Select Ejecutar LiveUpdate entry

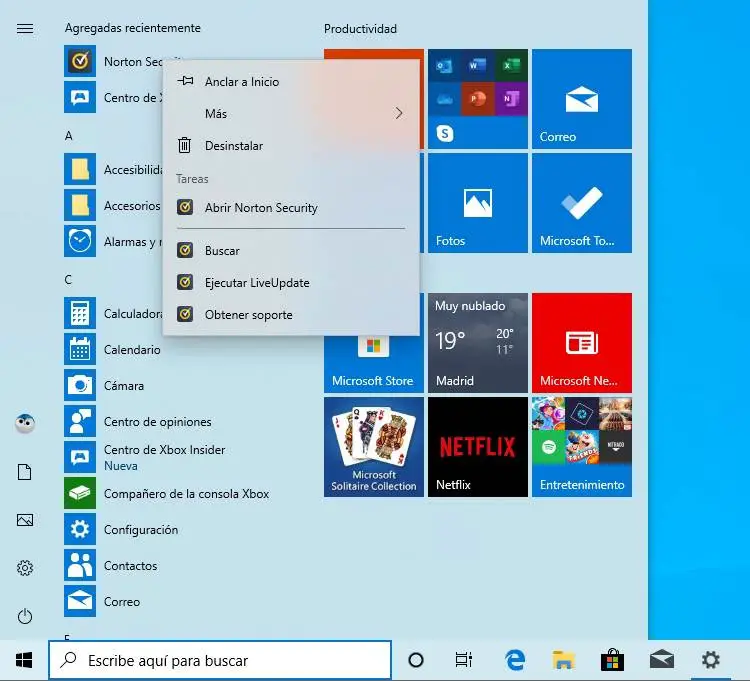tap(291, 283)
